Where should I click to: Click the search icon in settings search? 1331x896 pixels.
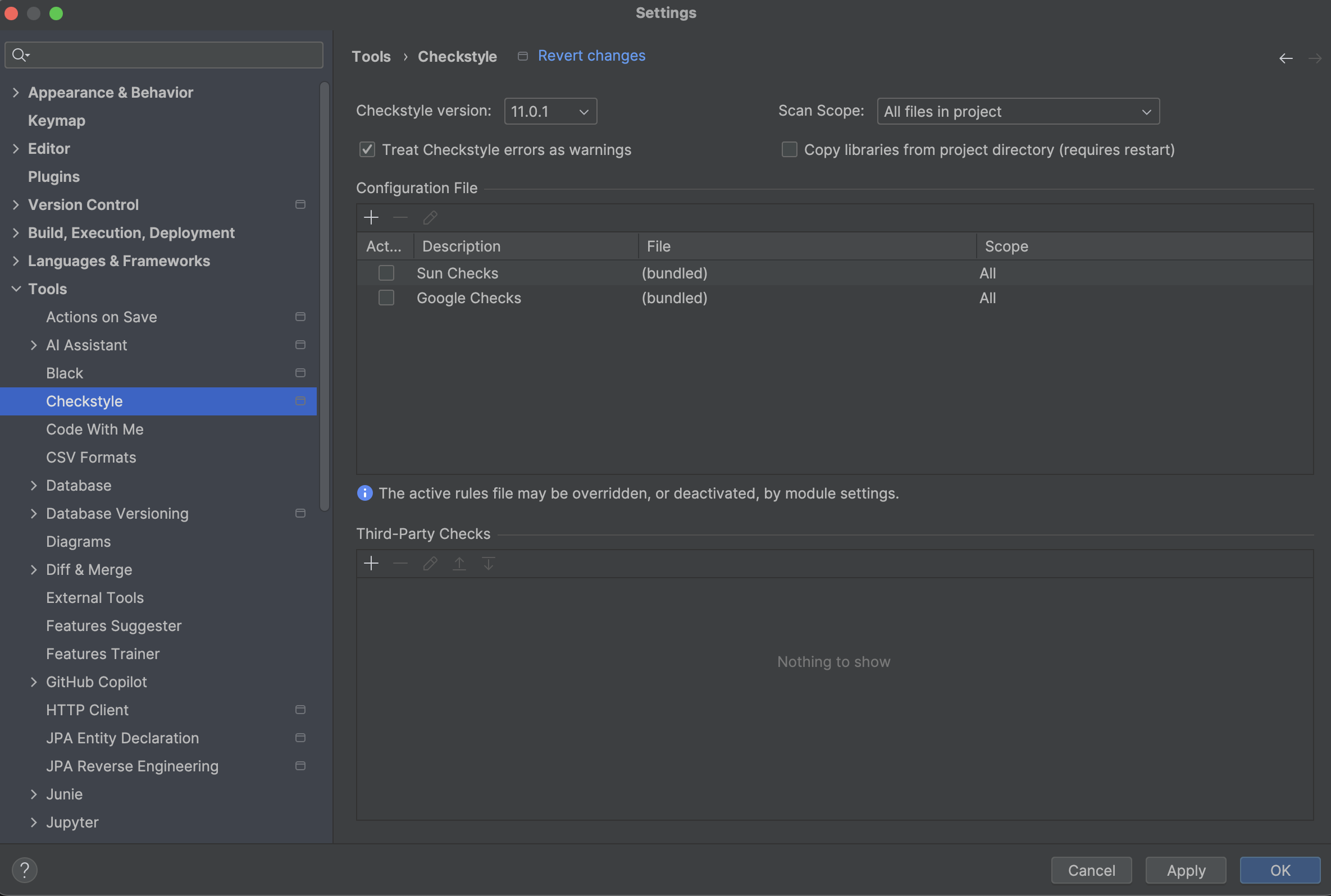click(20, 55)
